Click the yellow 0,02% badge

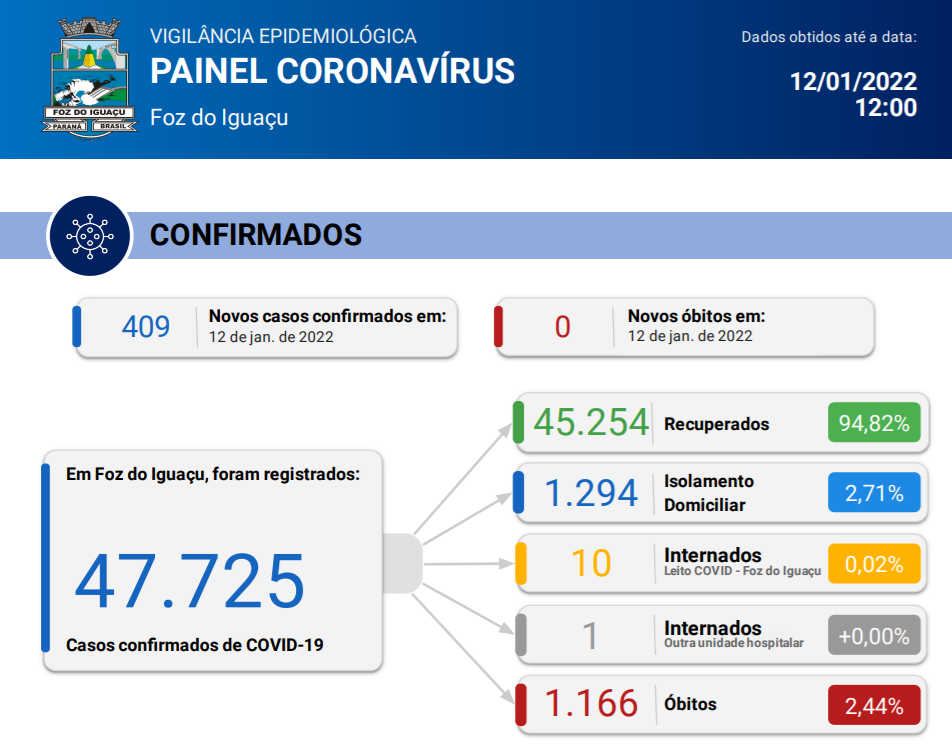874,564
